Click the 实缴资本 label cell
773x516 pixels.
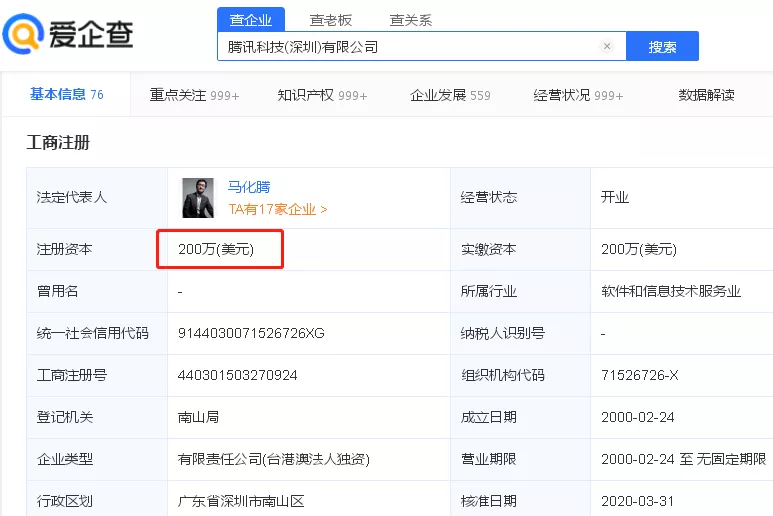[x=521, y=249]
